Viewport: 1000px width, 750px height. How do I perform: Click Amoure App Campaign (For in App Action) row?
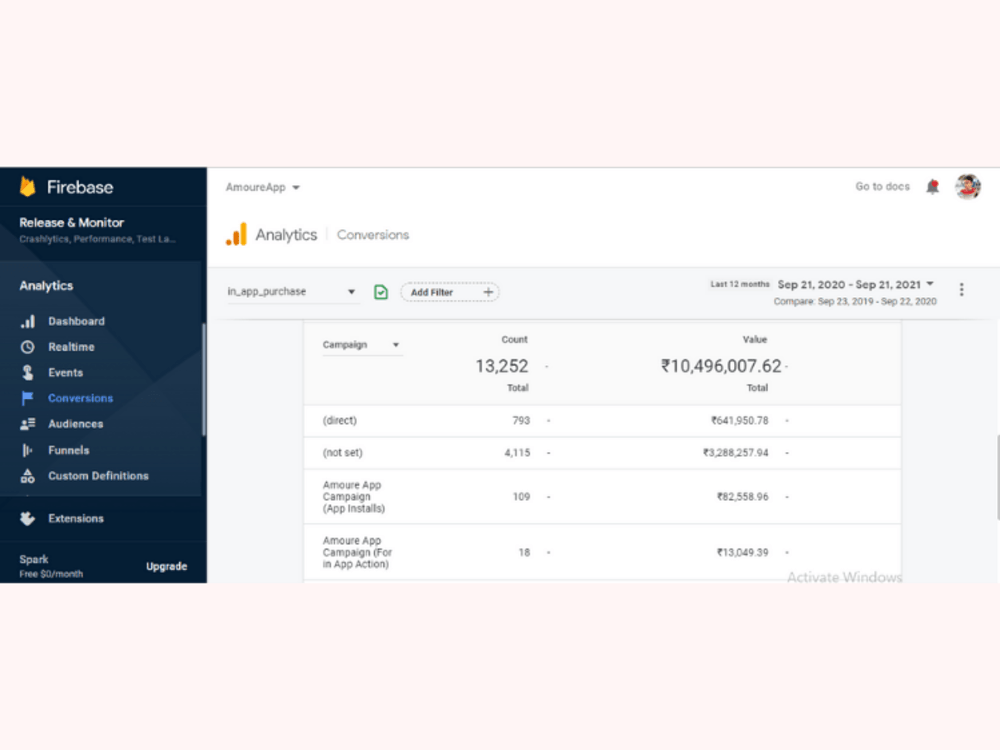602,552
